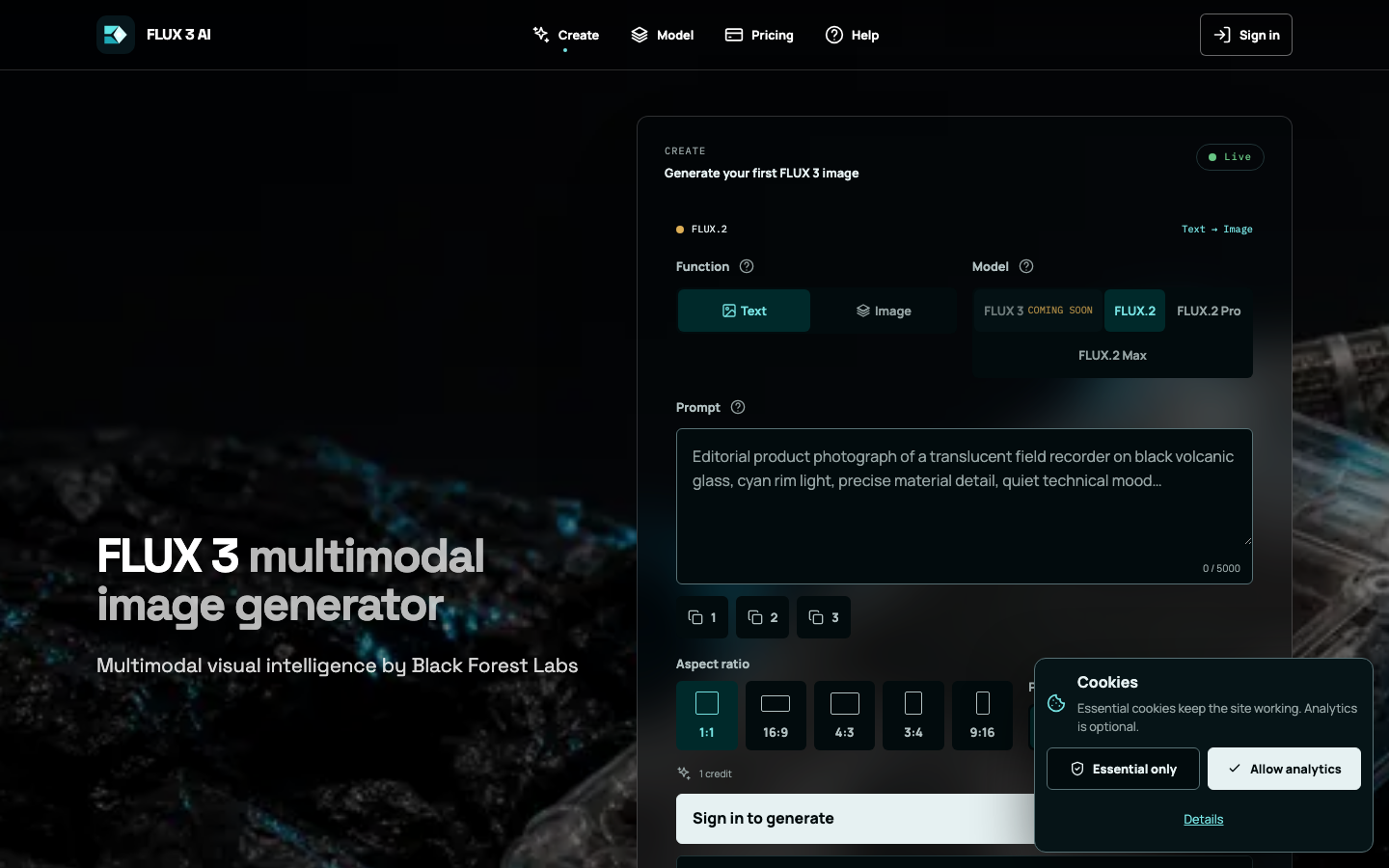Go to the Pricing page

[x=759, y=35]
